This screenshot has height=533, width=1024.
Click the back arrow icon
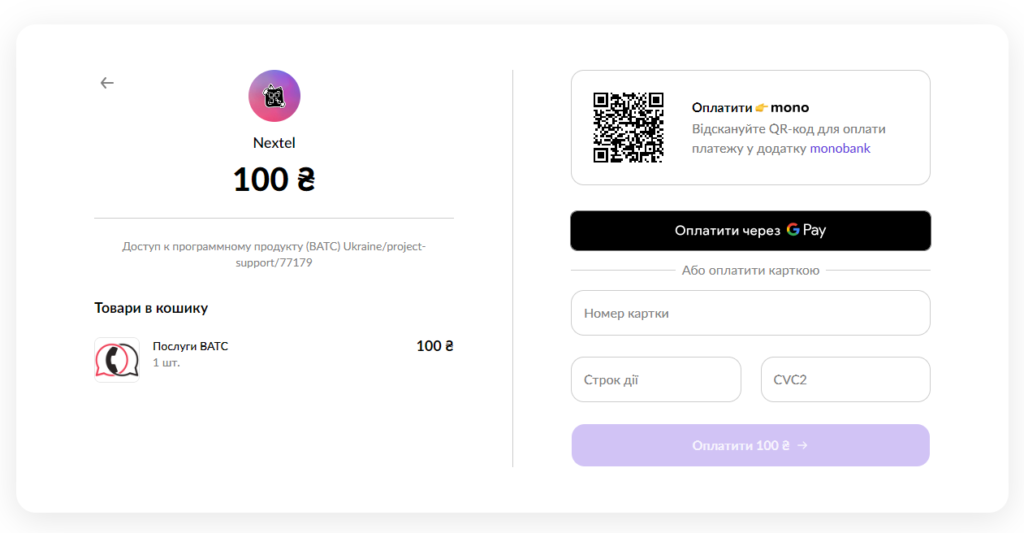pyautogui.click(x=107, y=83)
